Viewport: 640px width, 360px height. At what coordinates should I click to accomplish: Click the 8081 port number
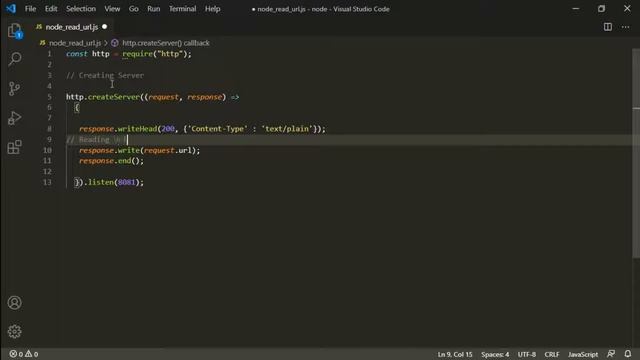[127, 182]
